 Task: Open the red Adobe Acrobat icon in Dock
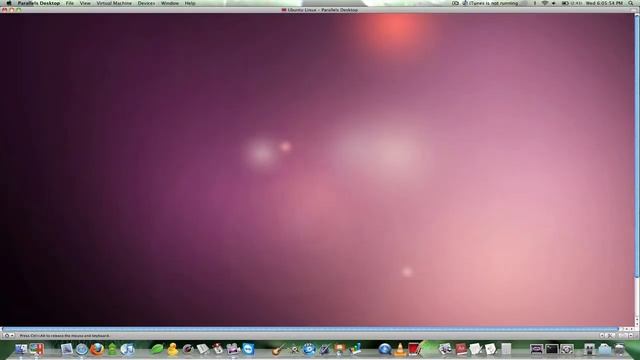[x=461, y=349]
